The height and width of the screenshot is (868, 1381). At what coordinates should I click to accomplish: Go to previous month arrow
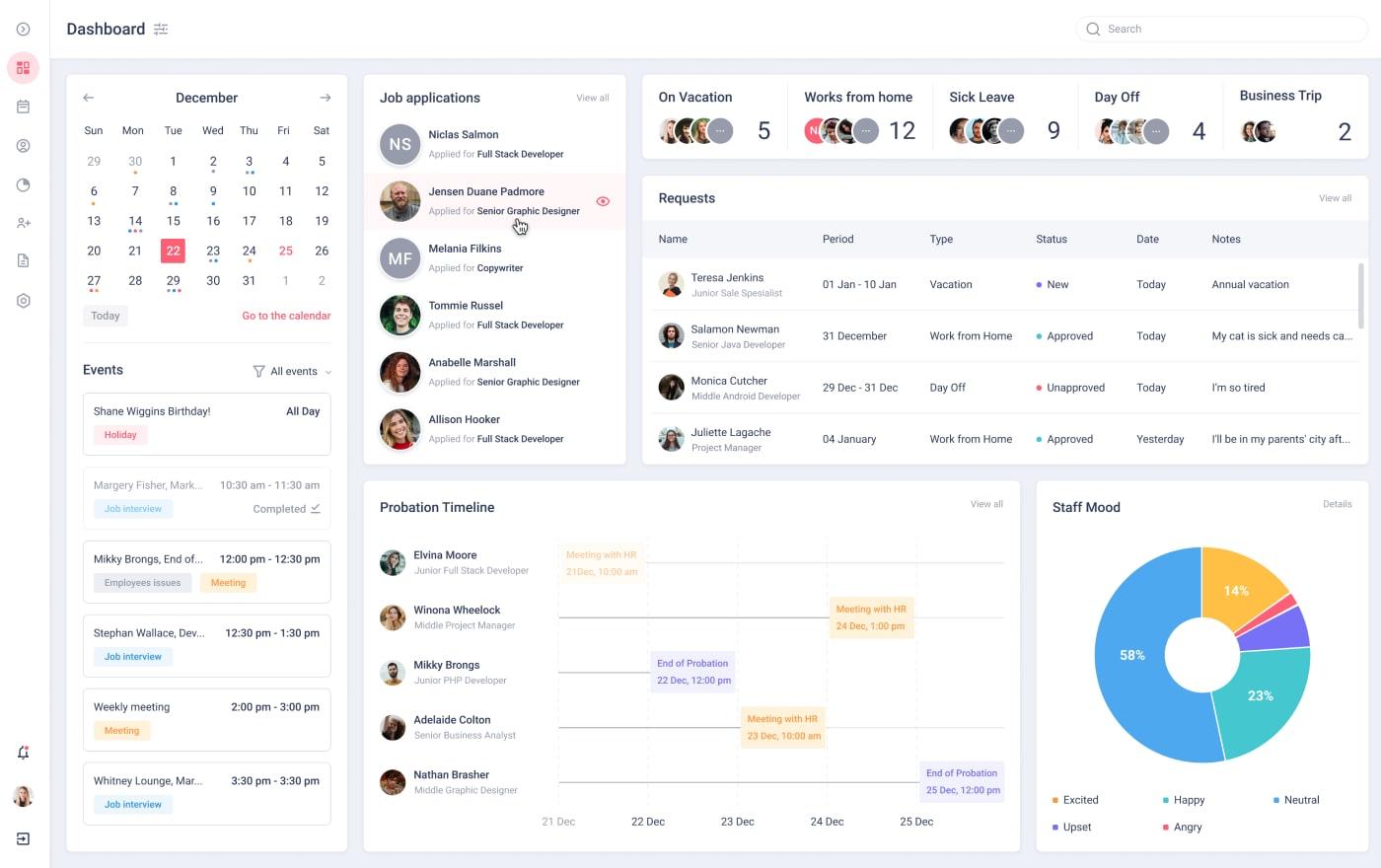pyautogui.click(x=89, y=98)
